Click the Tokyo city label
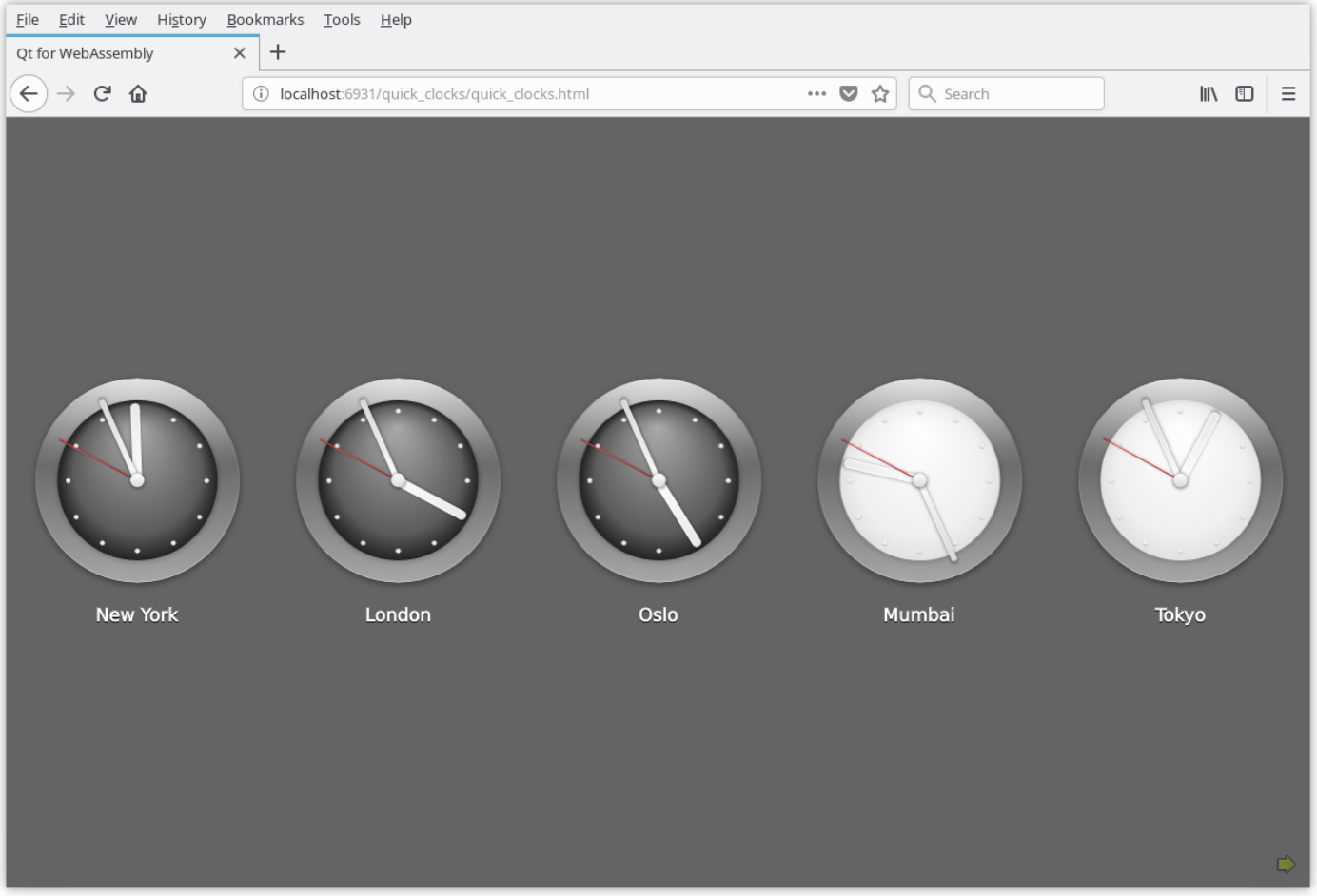Image resolution: width=1317 pixels, height=896 pixels. pyautogui.click(x=1180, y=614)
